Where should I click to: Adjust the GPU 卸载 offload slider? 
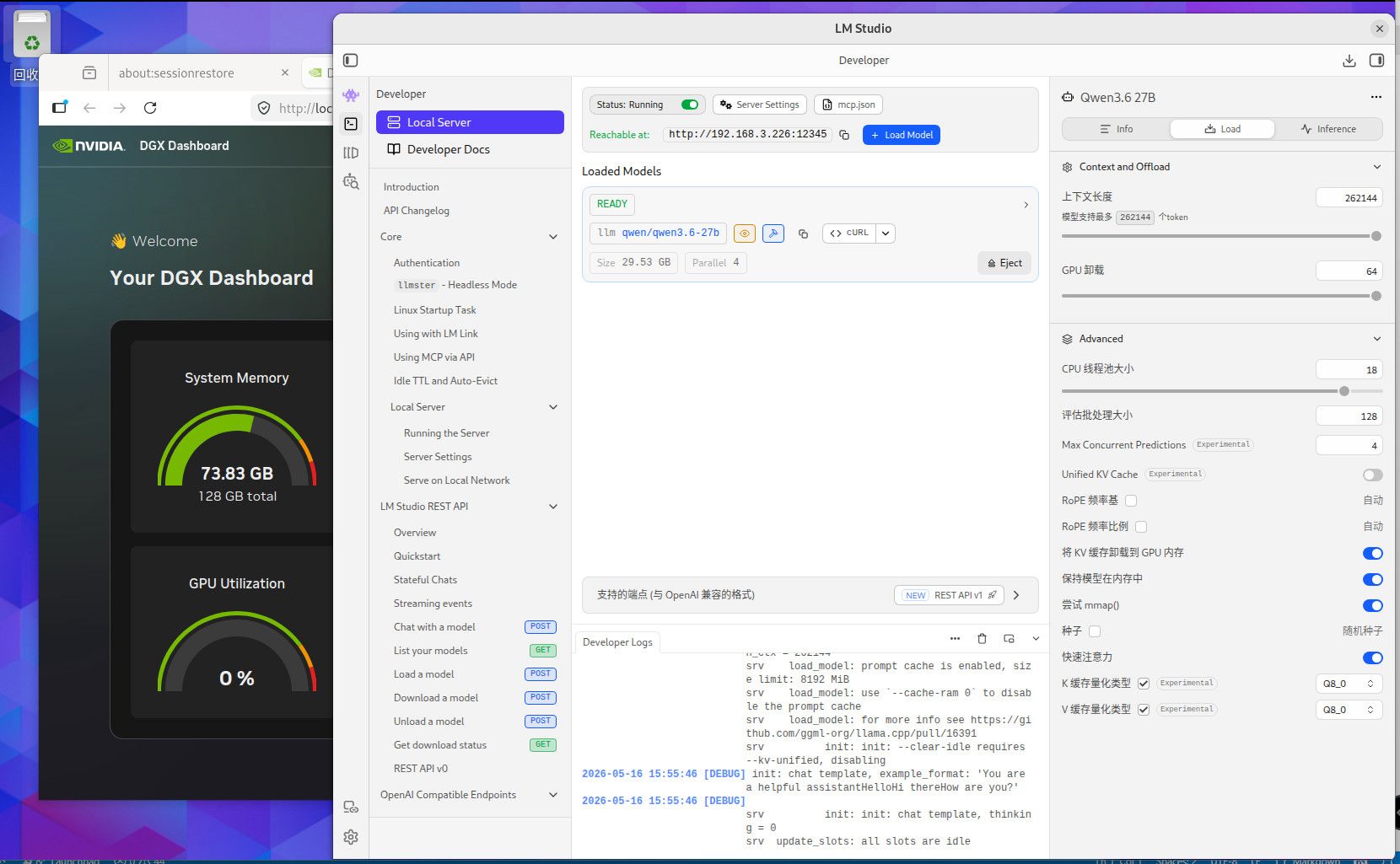pos(1221,296)
